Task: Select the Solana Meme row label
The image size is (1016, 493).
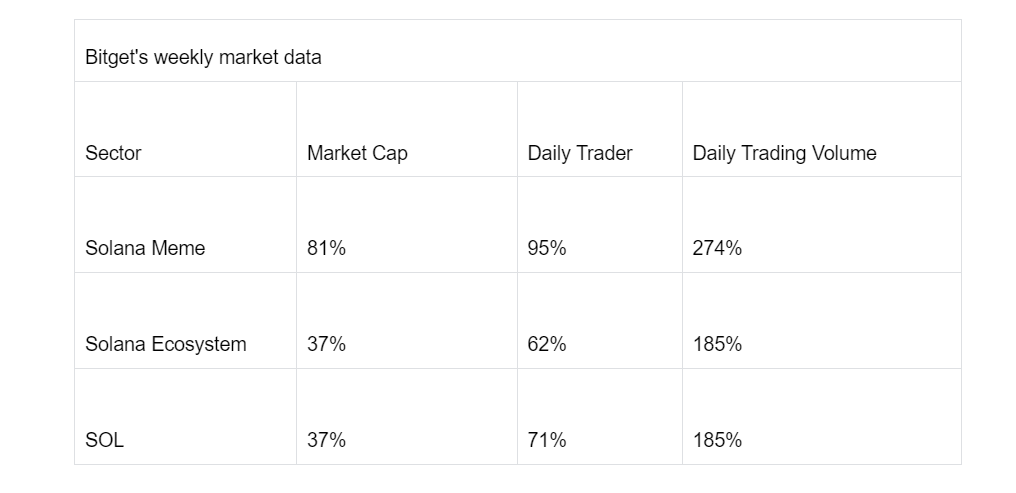Action: pos(145,248)
